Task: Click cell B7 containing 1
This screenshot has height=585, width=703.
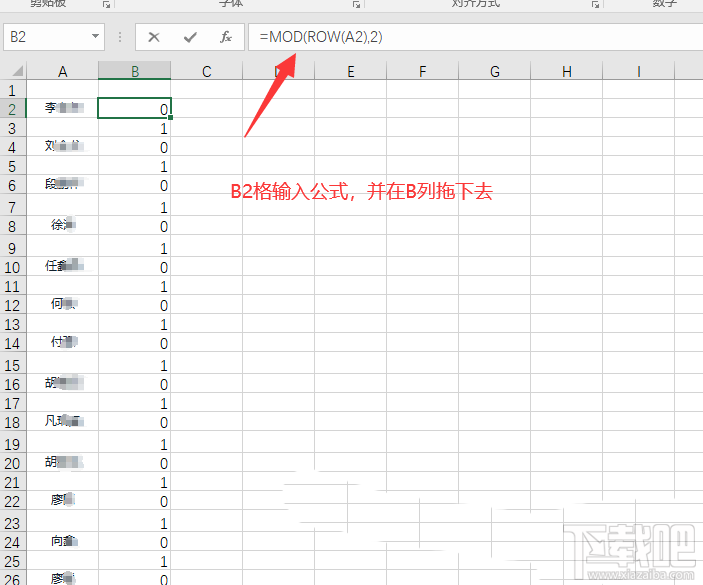Action: (x=135, y=207)
